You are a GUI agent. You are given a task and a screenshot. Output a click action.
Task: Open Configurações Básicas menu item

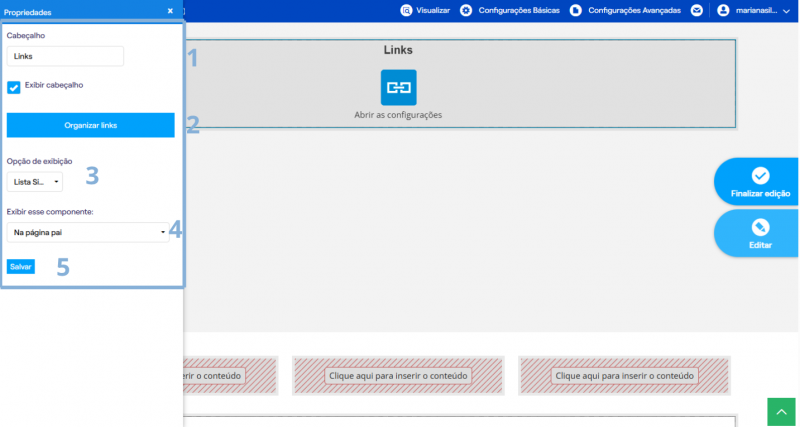point(519,10)
